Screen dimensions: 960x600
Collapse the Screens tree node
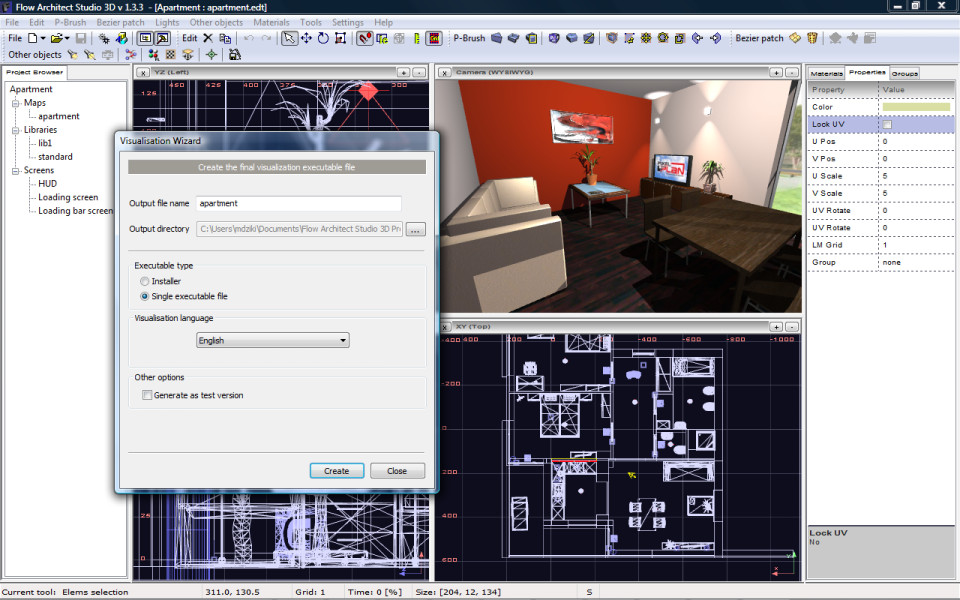(x=15, y=170)
